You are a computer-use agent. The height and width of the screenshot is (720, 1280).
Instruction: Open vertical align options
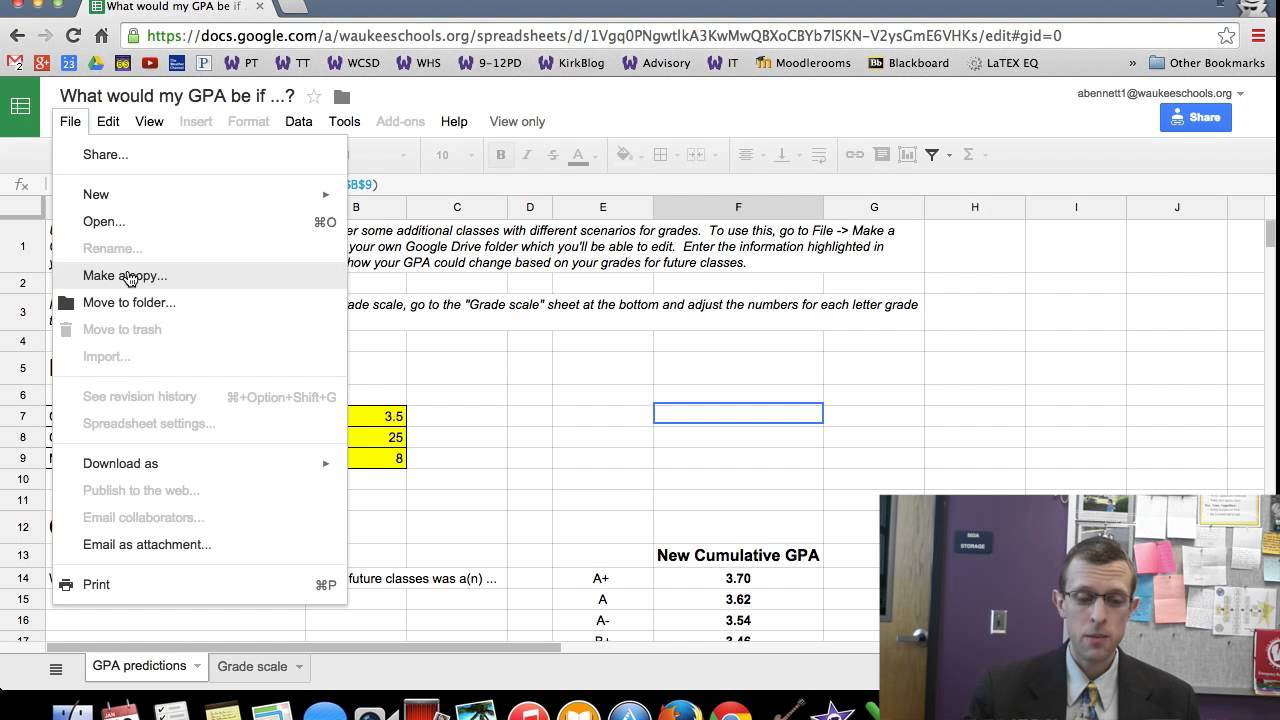(782, 155)
